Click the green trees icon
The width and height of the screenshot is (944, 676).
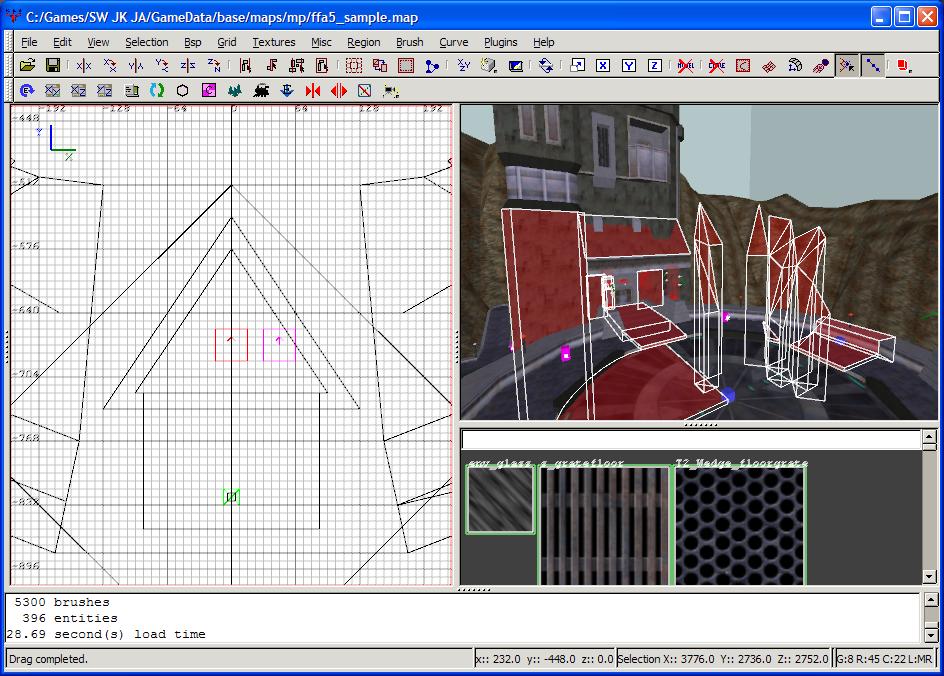pos(235,91)
